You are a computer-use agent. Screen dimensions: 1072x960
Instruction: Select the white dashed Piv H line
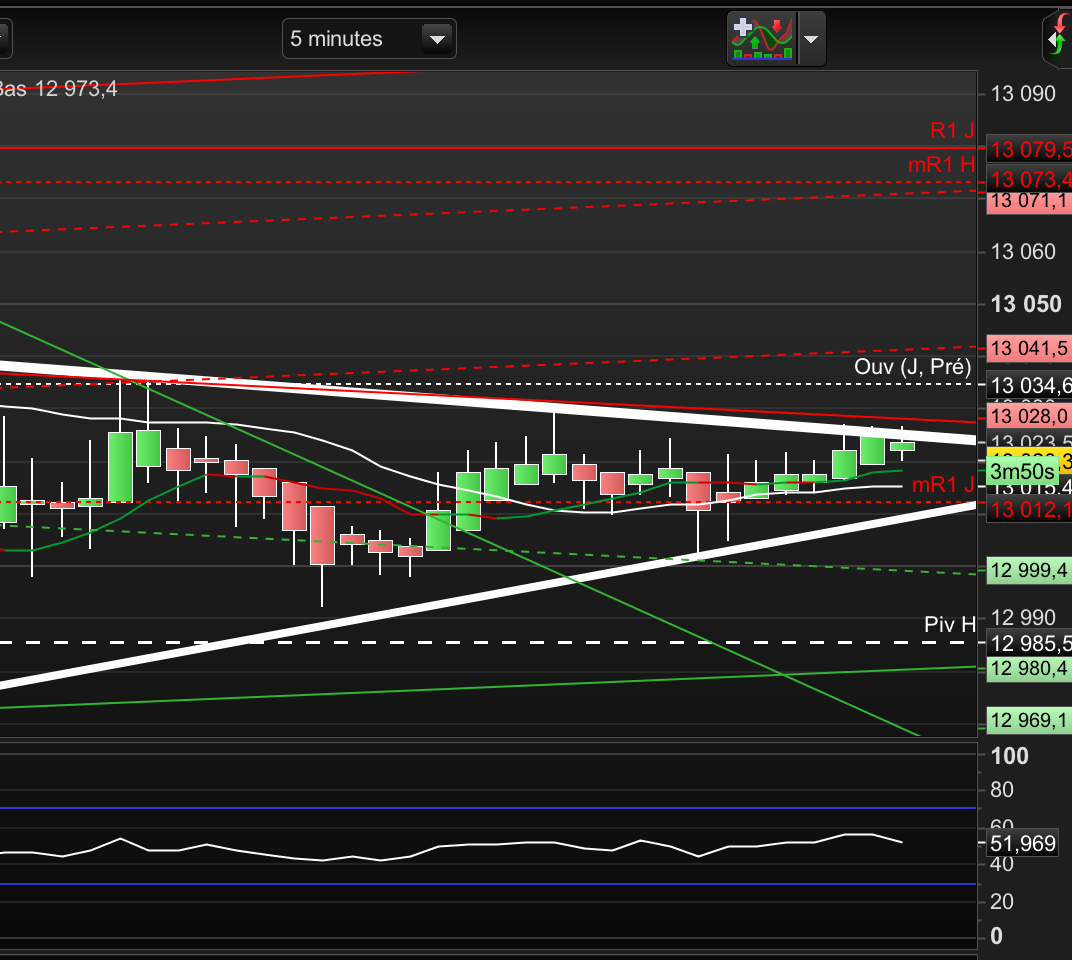[488, 643]
